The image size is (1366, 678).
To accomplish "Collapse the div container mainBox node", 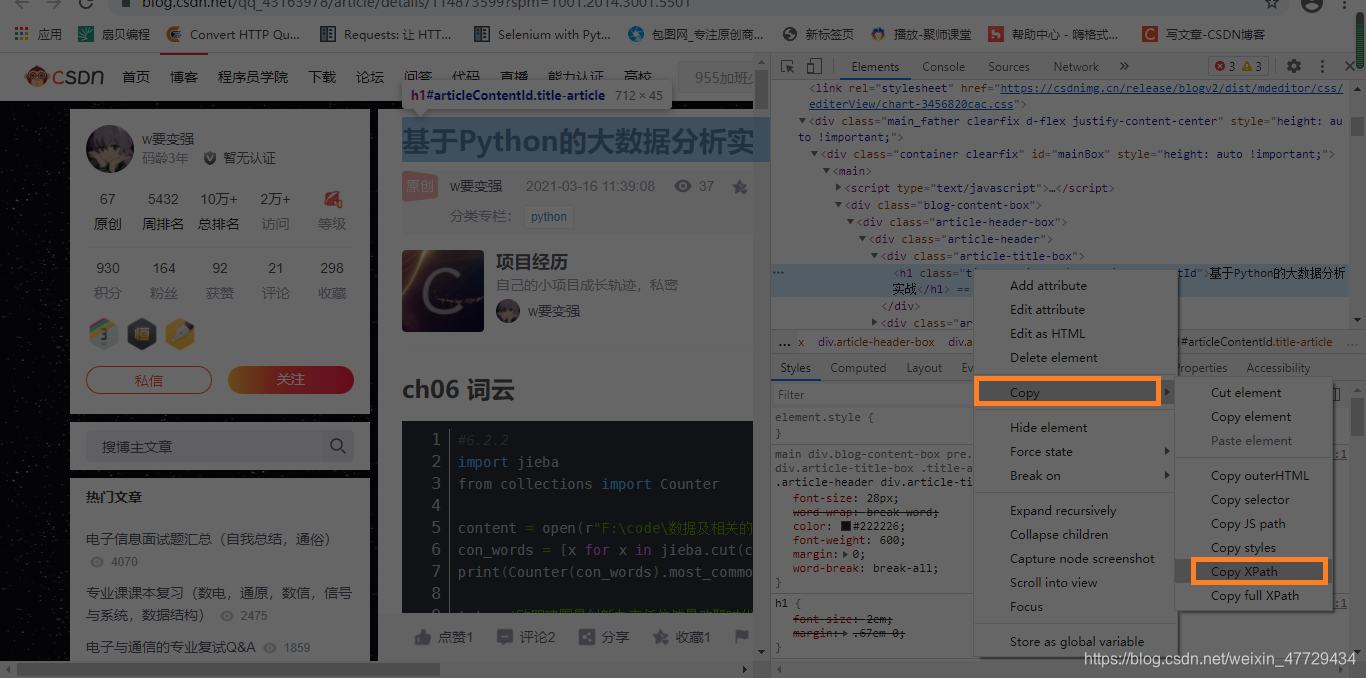I will tap(814, 154).
